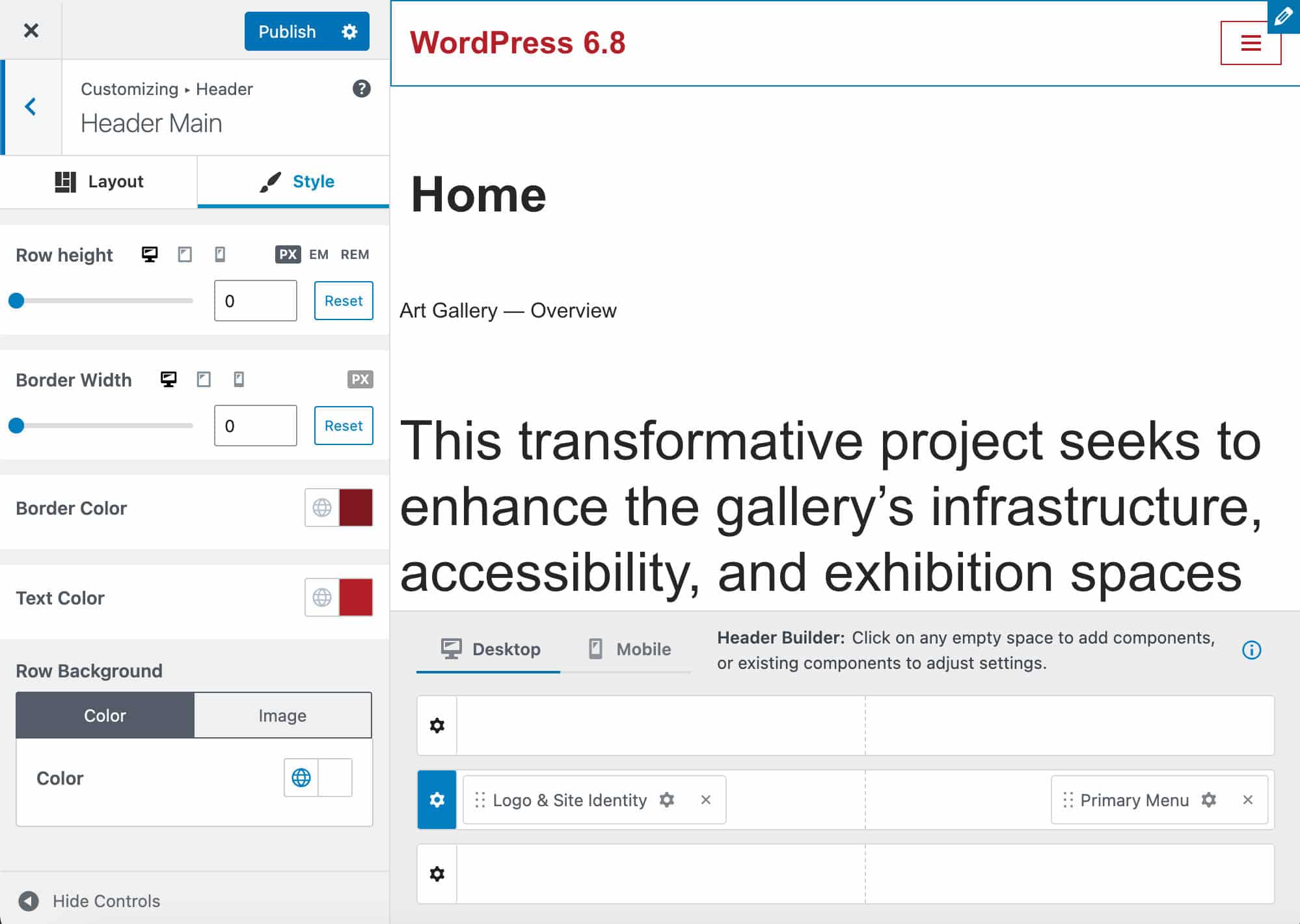Screen dimensions: 1300x924
Task: Remove the Primary Menu component
Action: (1247, 800)
